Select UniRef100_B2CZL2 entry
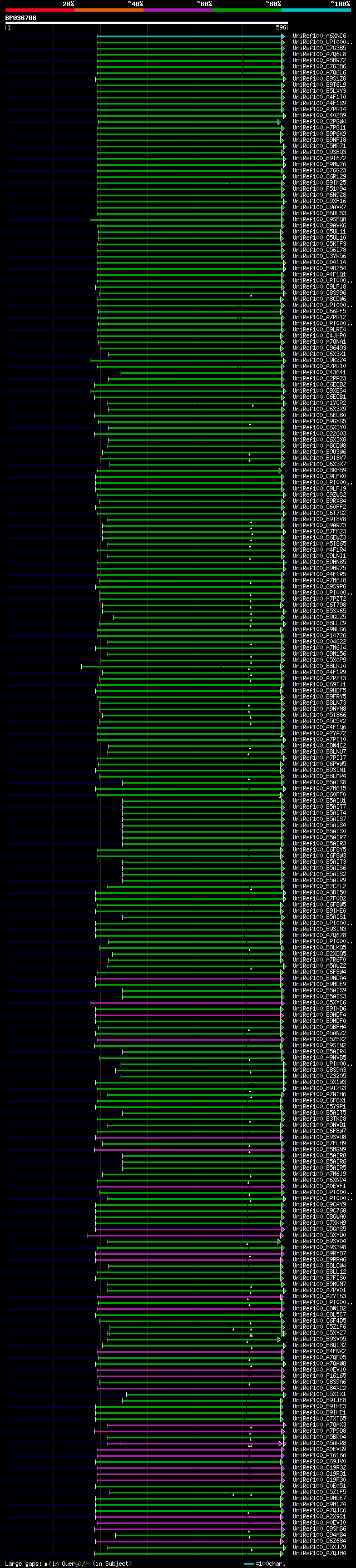 319,887
